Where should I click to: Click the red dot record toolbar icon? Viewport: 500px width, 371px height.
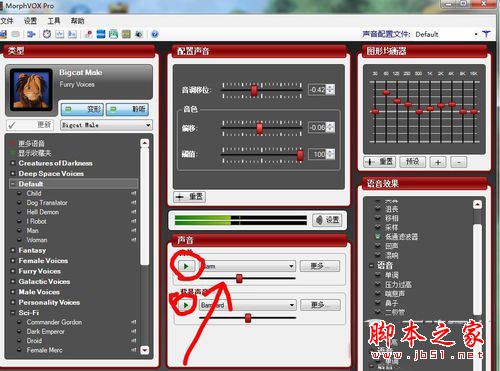coord(88,34)
